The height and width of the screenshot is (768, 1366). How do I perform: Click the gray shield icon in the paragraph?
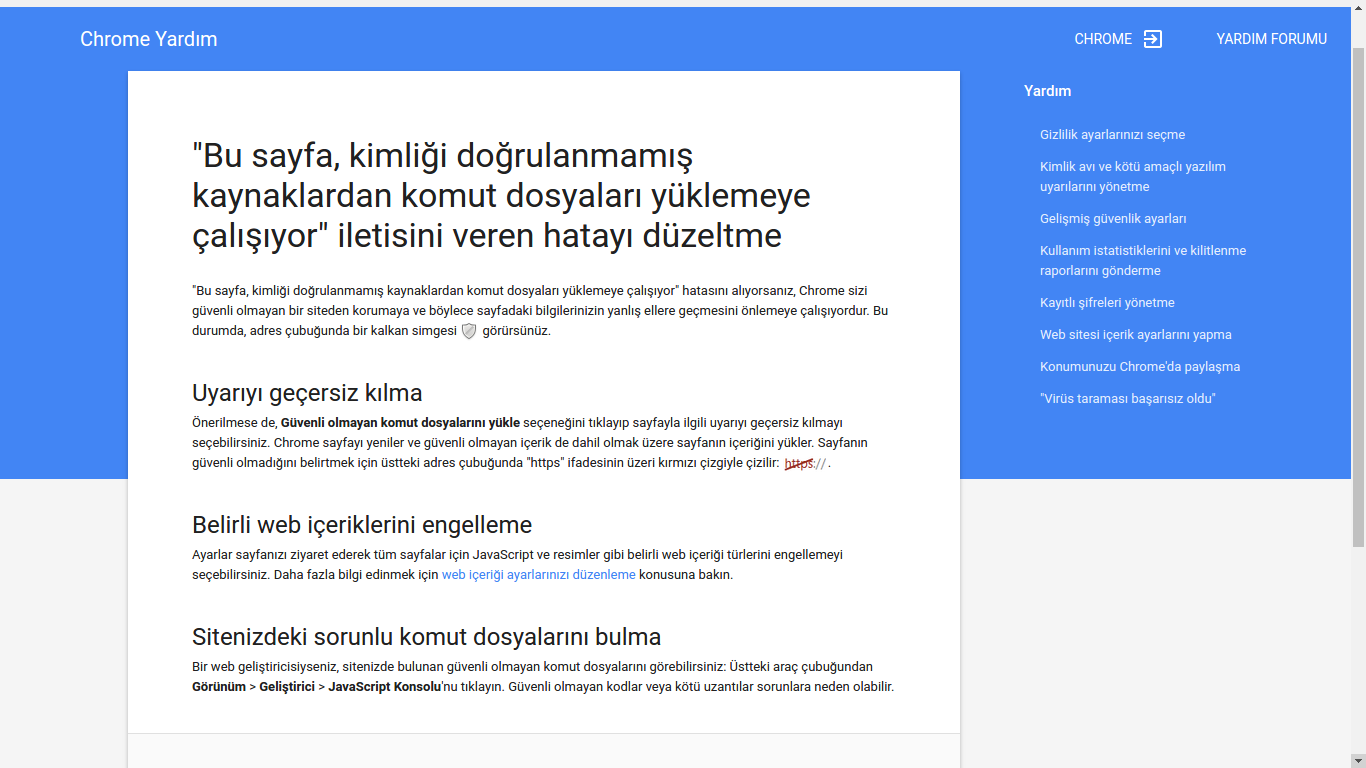tap(469, 331)
